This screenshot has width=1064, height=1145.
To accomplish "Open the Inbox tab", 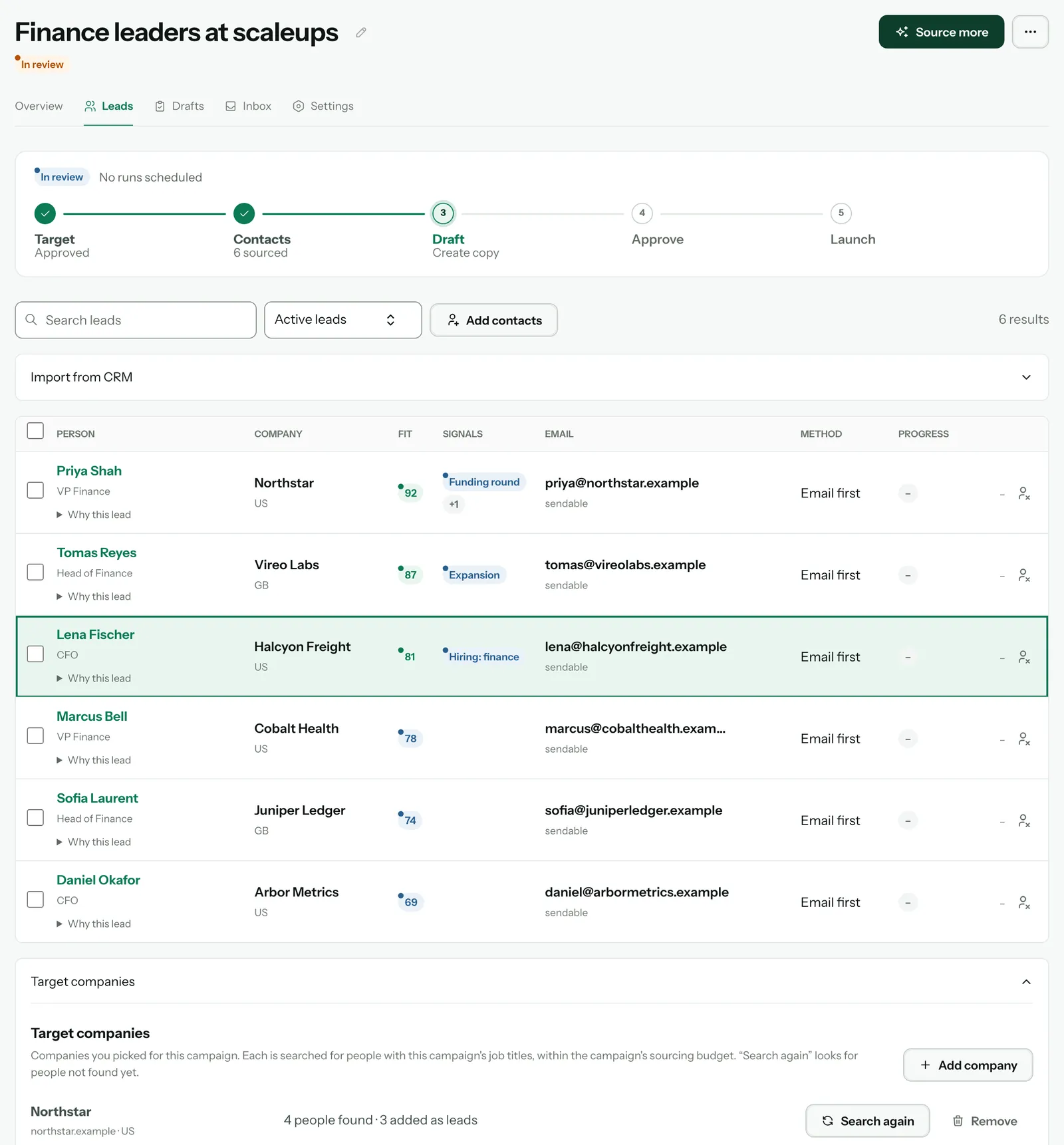I will click(249, 106).
